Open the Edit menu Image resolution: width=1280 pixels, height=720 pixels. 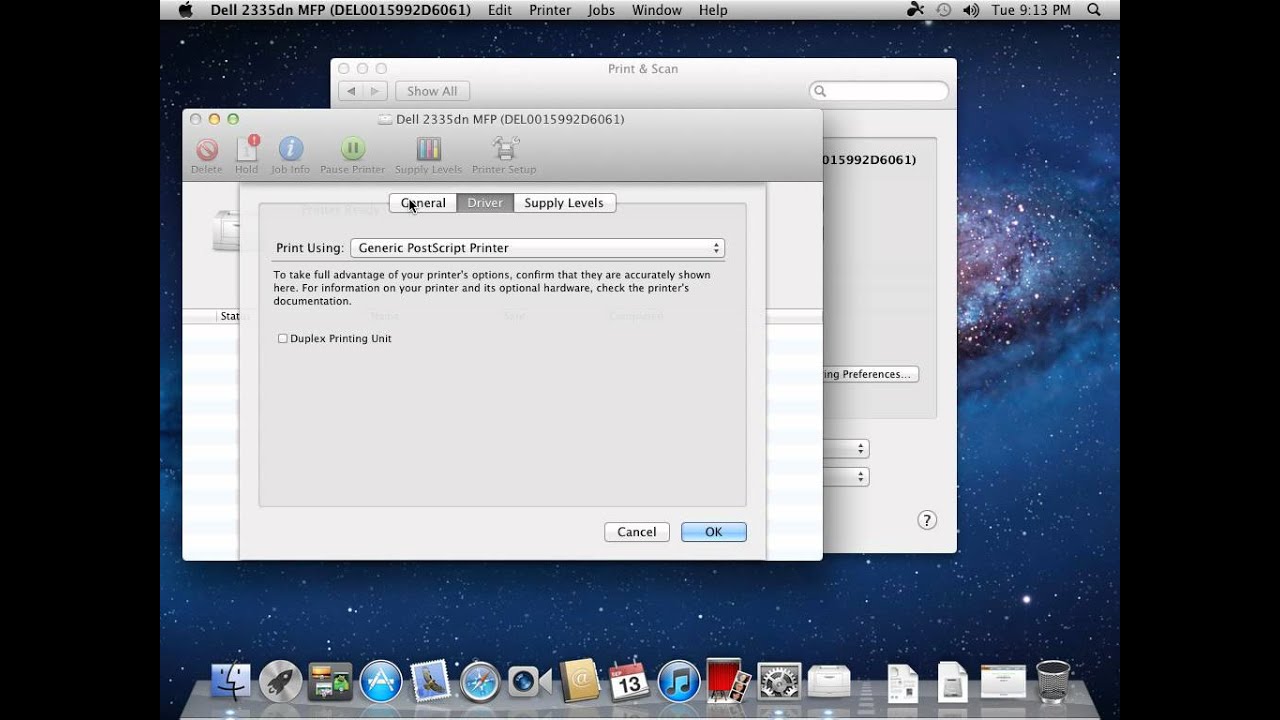500,10
